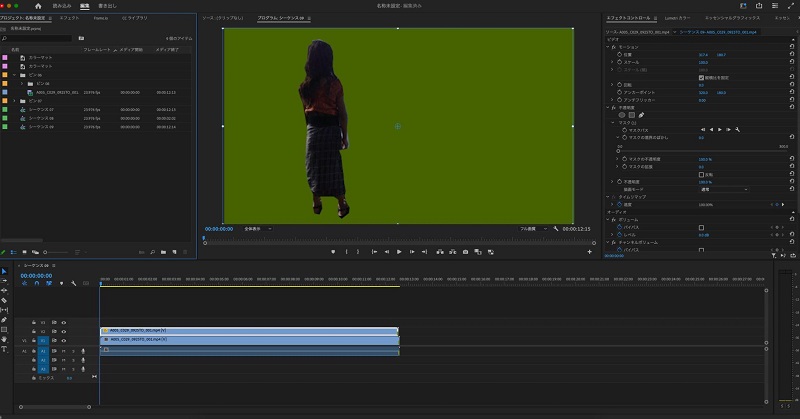
Task: Open the エフェクト panel tab
Action: (x=69, y=18)
